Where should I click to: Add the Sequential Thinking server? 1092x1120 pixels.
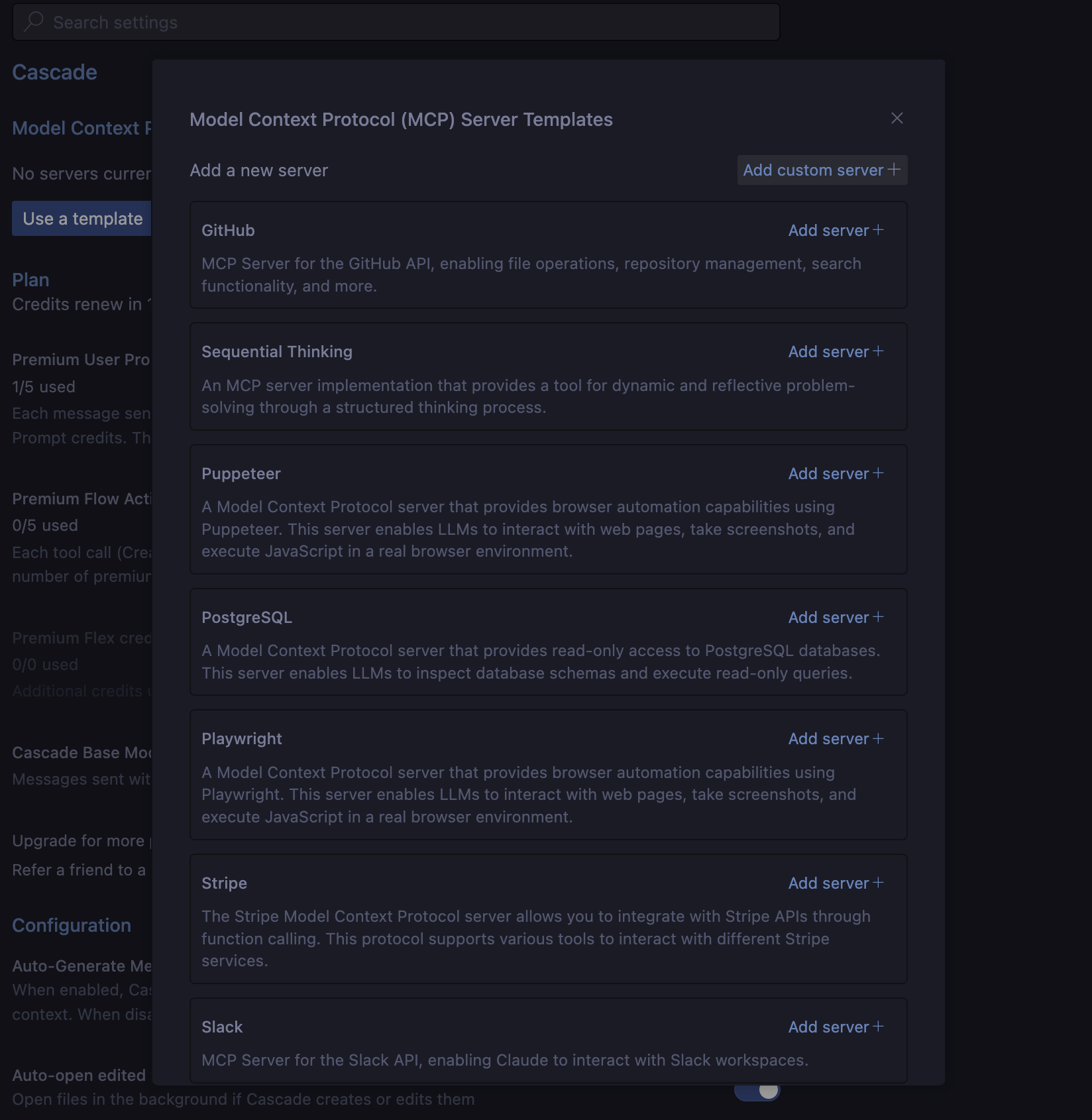pos(836,352)
